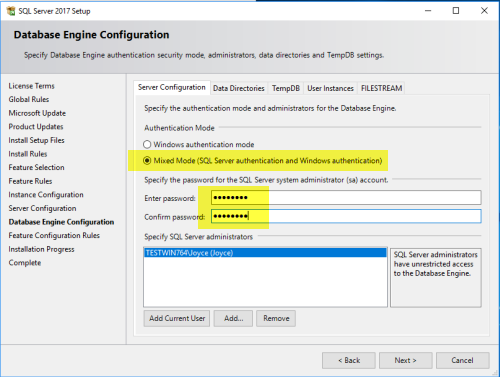This screenshot has height=377, width=500.
Task: Click Database Engine Configuration sidebar step
Action: pyautogui.click(x=61, y=222)
